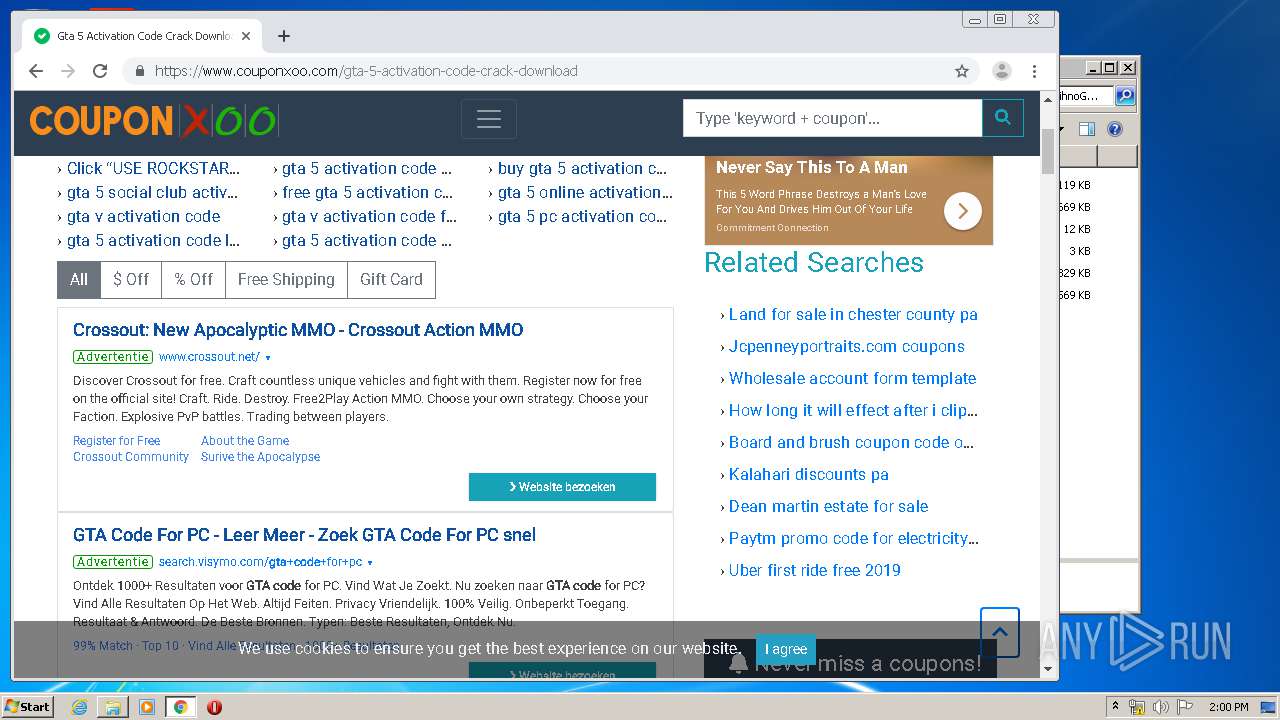Open Jcpenneyportraits.com coupons related search
This screenshot has width=1280, height=720.
coord(847,346)
